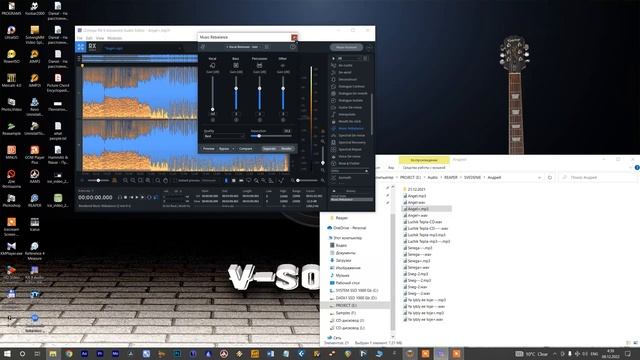The height and width of the screenshot is (360, 640).
Task: Click the Compare button in Music Rebalance
Action: tap(246, 149)
